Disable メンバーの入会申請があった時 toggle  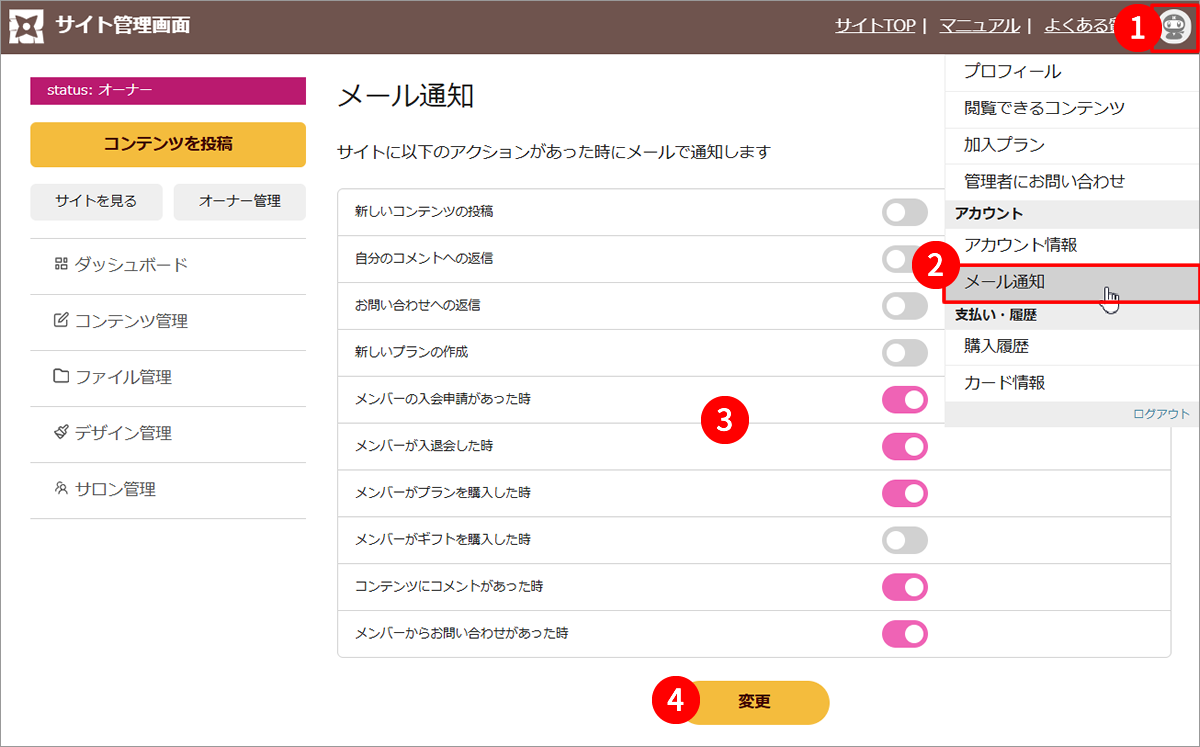(904, 400)
